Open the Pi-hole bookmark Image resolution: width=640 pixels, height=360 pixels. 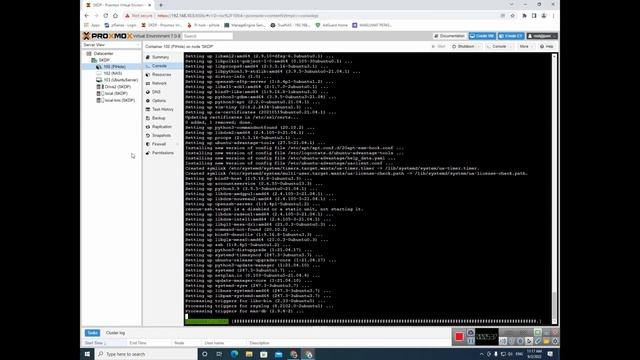click(x=204, y=25)
